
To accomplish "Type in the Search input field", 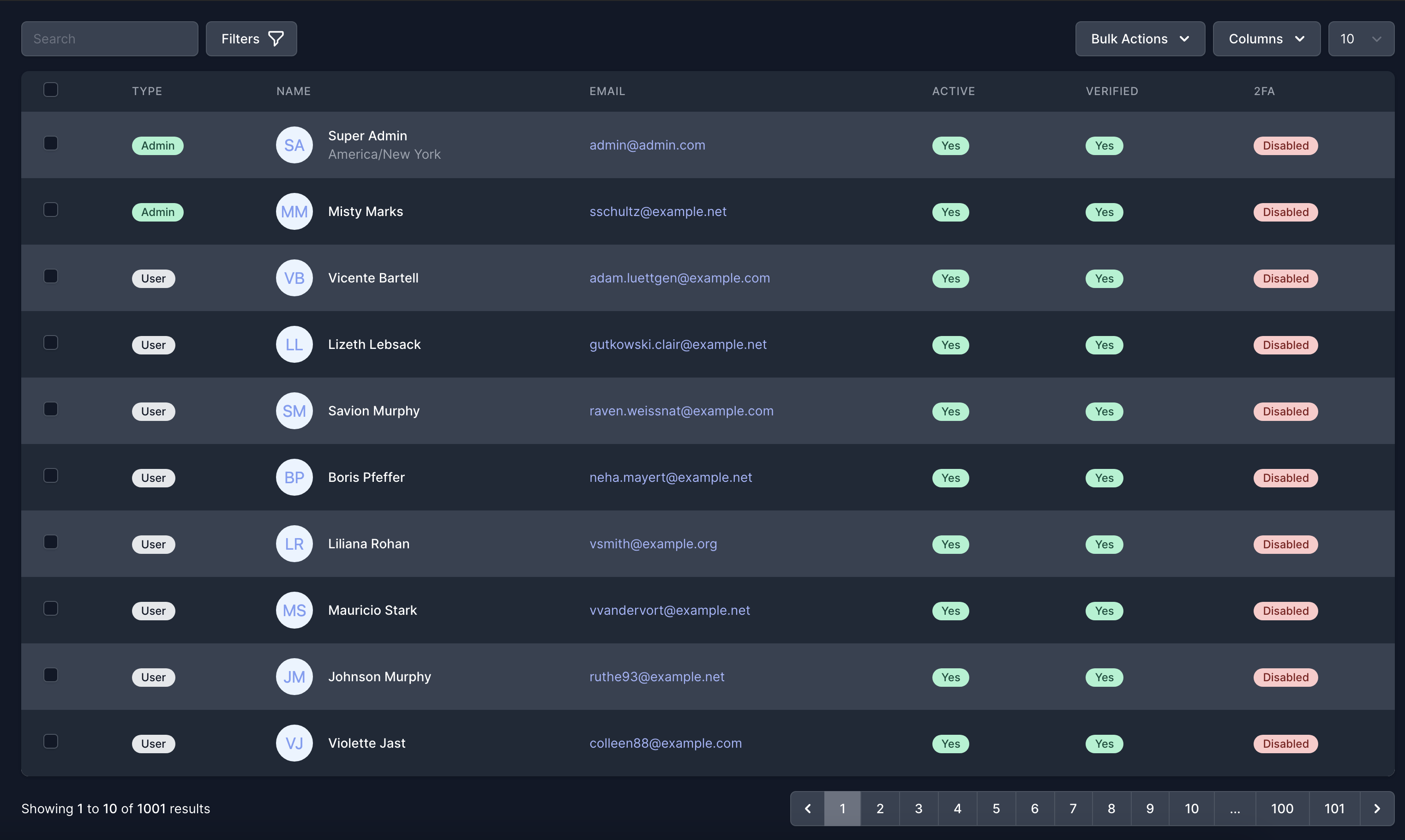I will [x=109, y=38].
